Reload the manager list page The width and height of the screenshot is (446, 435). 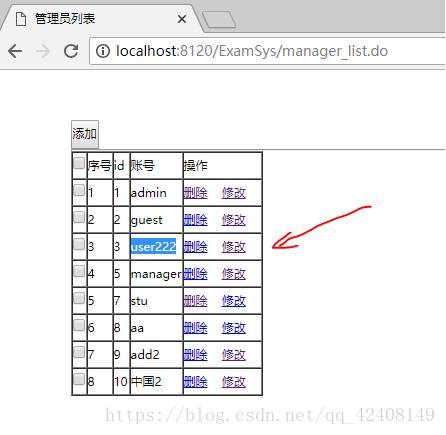(71, 51)
